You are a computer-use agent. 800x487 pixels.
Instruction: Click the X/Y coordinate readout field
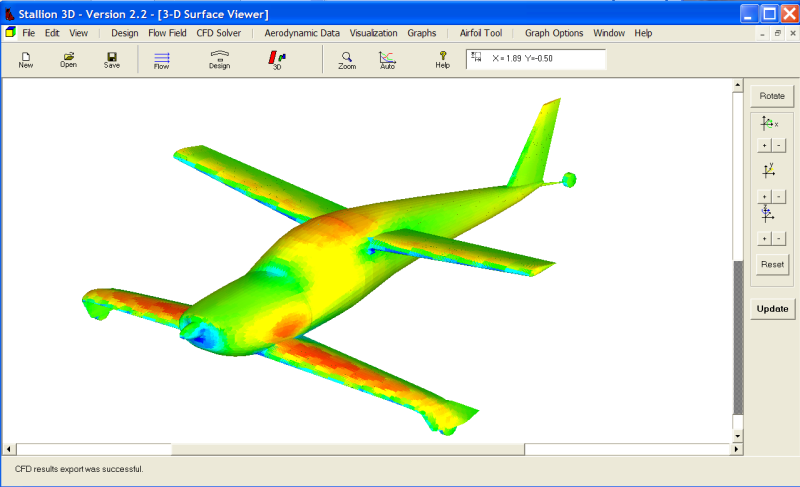pyautogui.click(x=536, y=59)
